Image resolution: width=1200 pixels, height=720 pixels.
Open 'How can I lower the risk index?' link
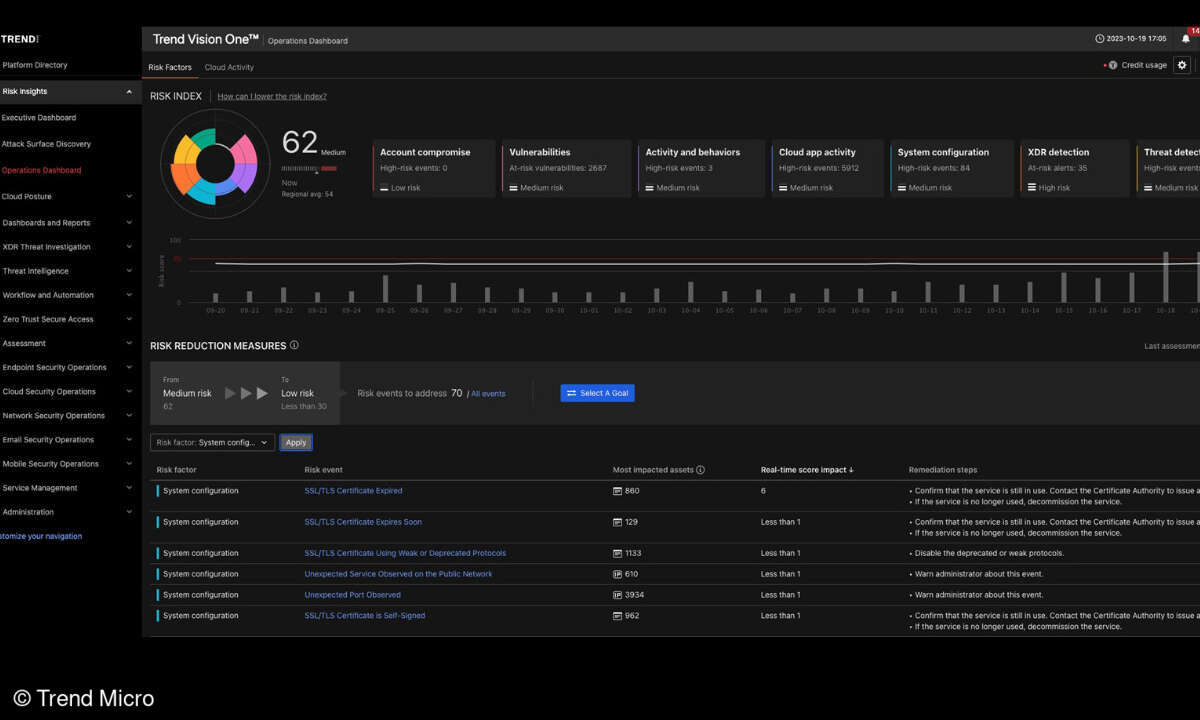click(272, 96)
